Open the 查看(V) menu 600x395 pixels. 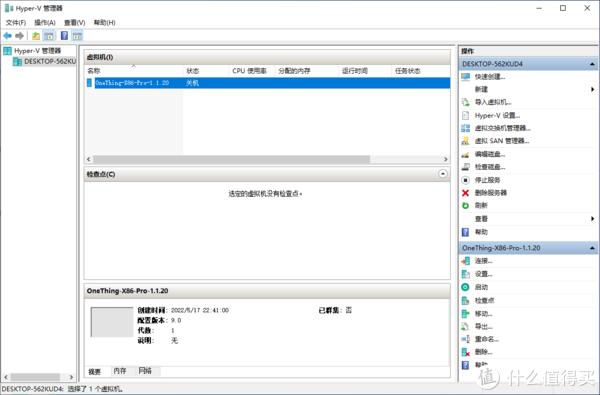click(75, 23)
